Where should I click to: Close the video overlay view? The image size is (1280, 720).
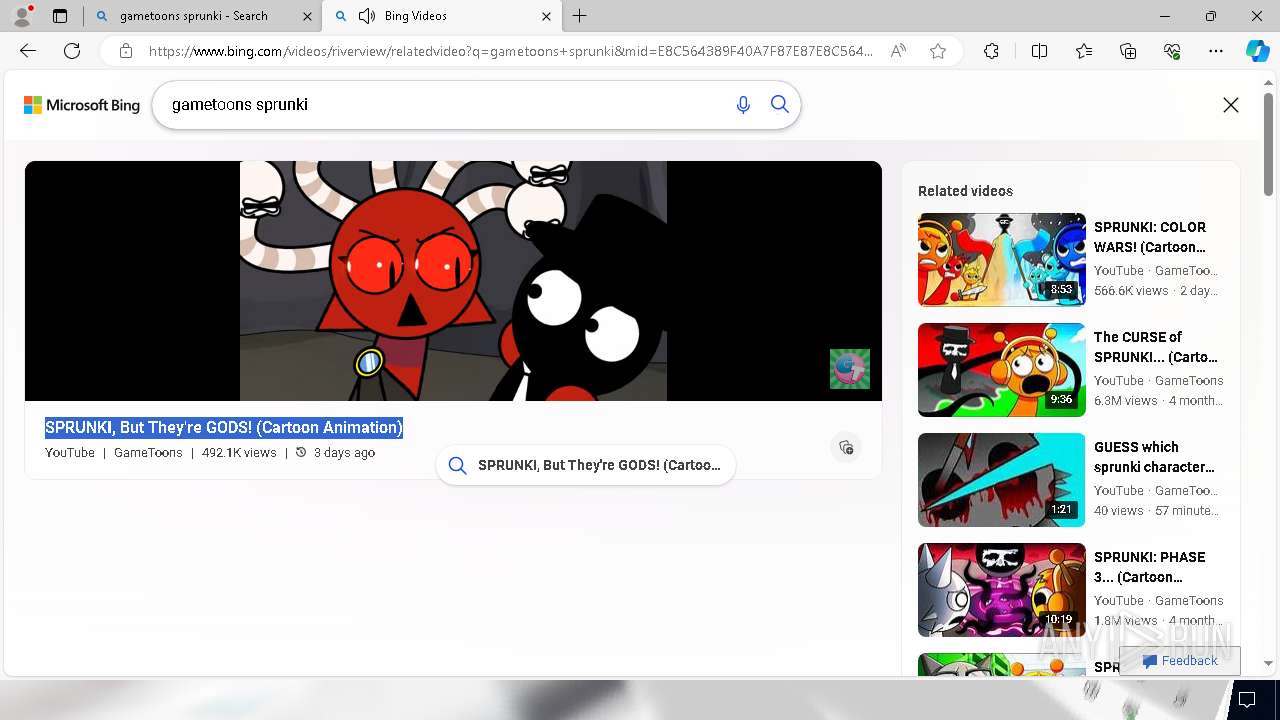(x=1231, y=105)
